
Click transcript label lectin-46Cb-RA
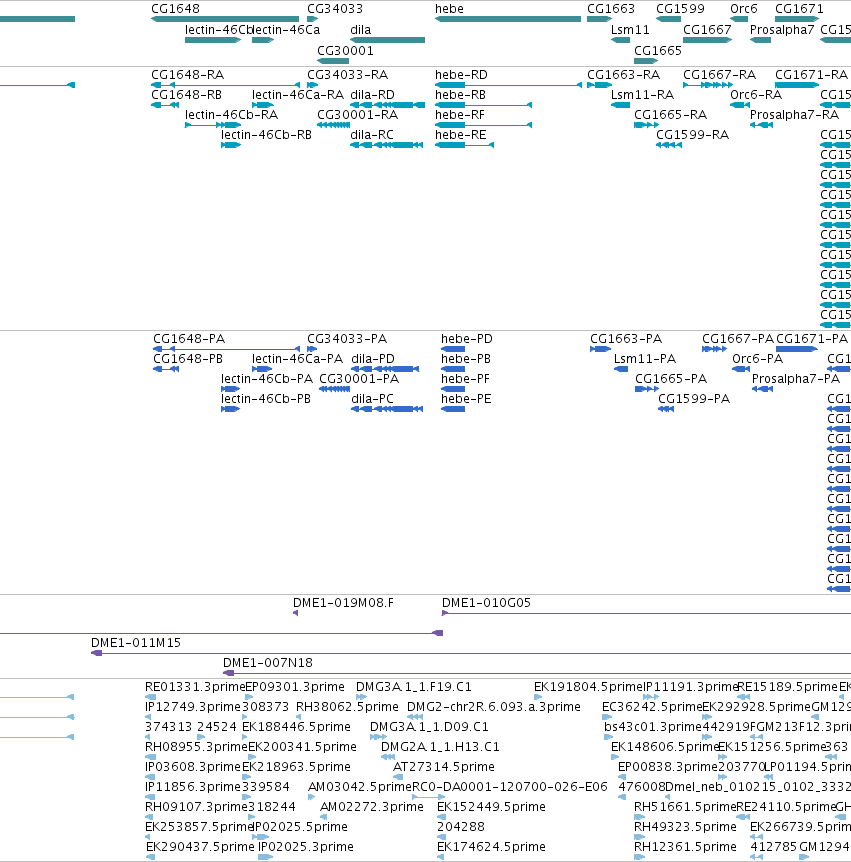pyautogui.click(x=231, y=115)
